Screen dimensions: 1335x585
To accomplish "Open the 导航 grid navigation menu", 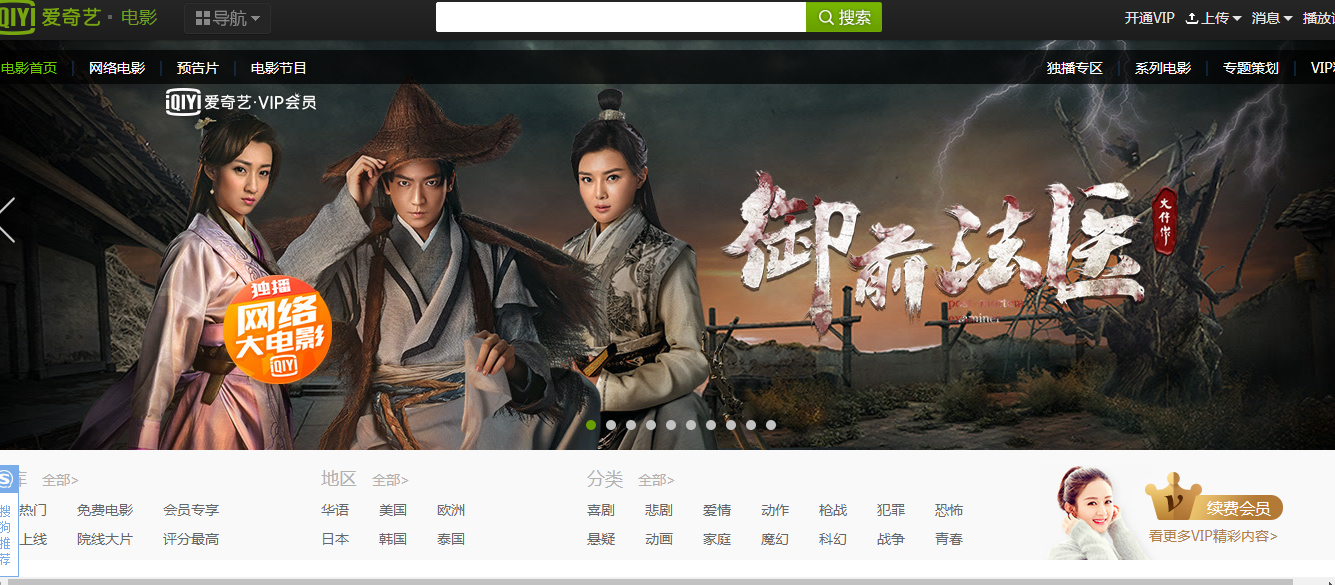I will 227,18.
